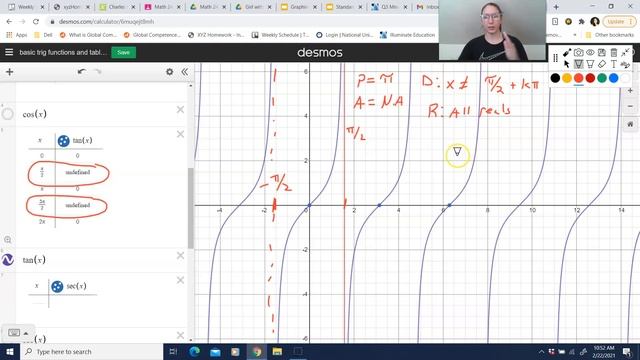Open File Explorer from the taskbar
The height and width of the screenshot is (360, 640).
(x=277, y=351)
